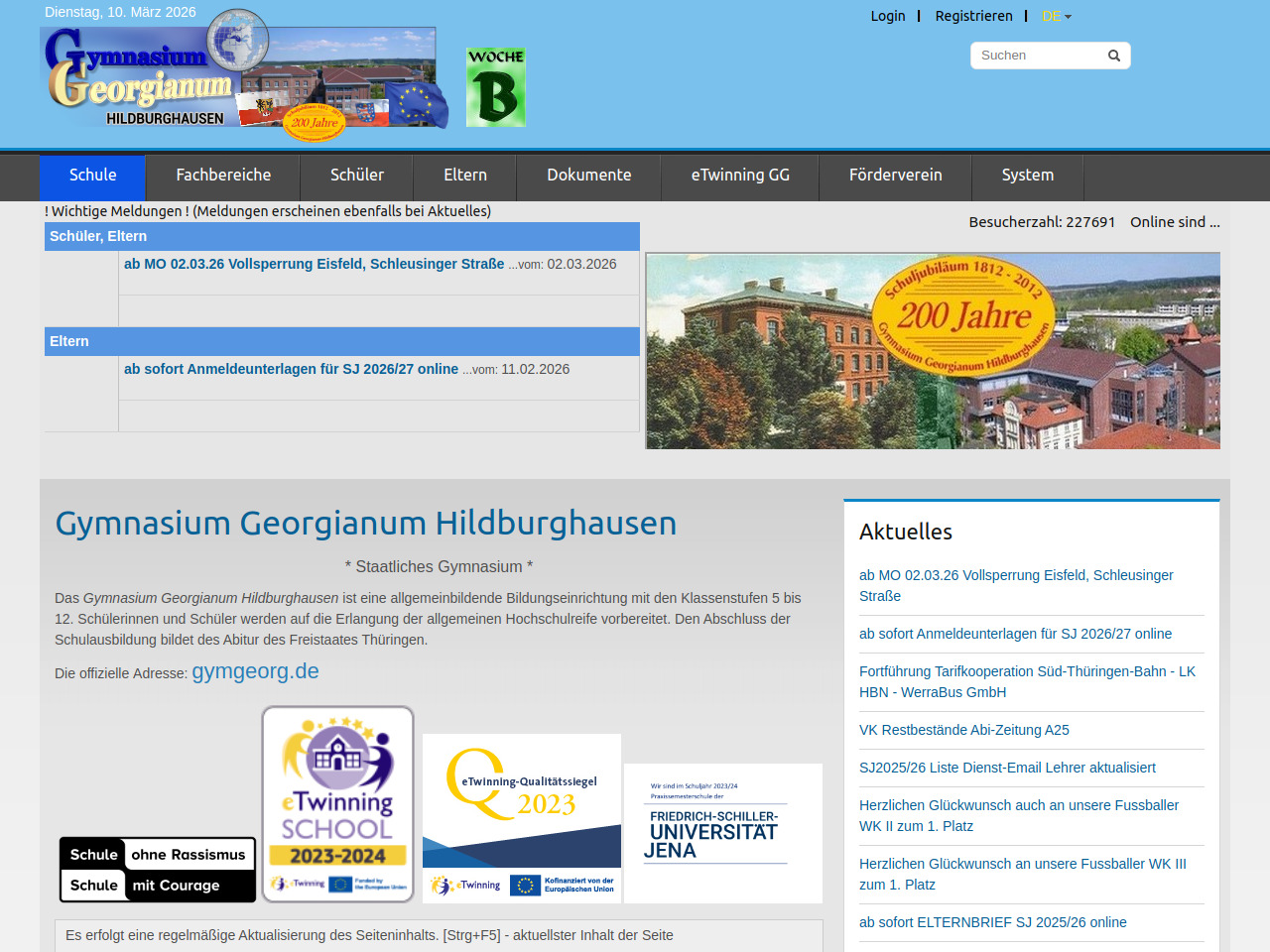Click the green Woche B icon
The height and width of the screenshot is (952, 1270).
tap(495, 87)
